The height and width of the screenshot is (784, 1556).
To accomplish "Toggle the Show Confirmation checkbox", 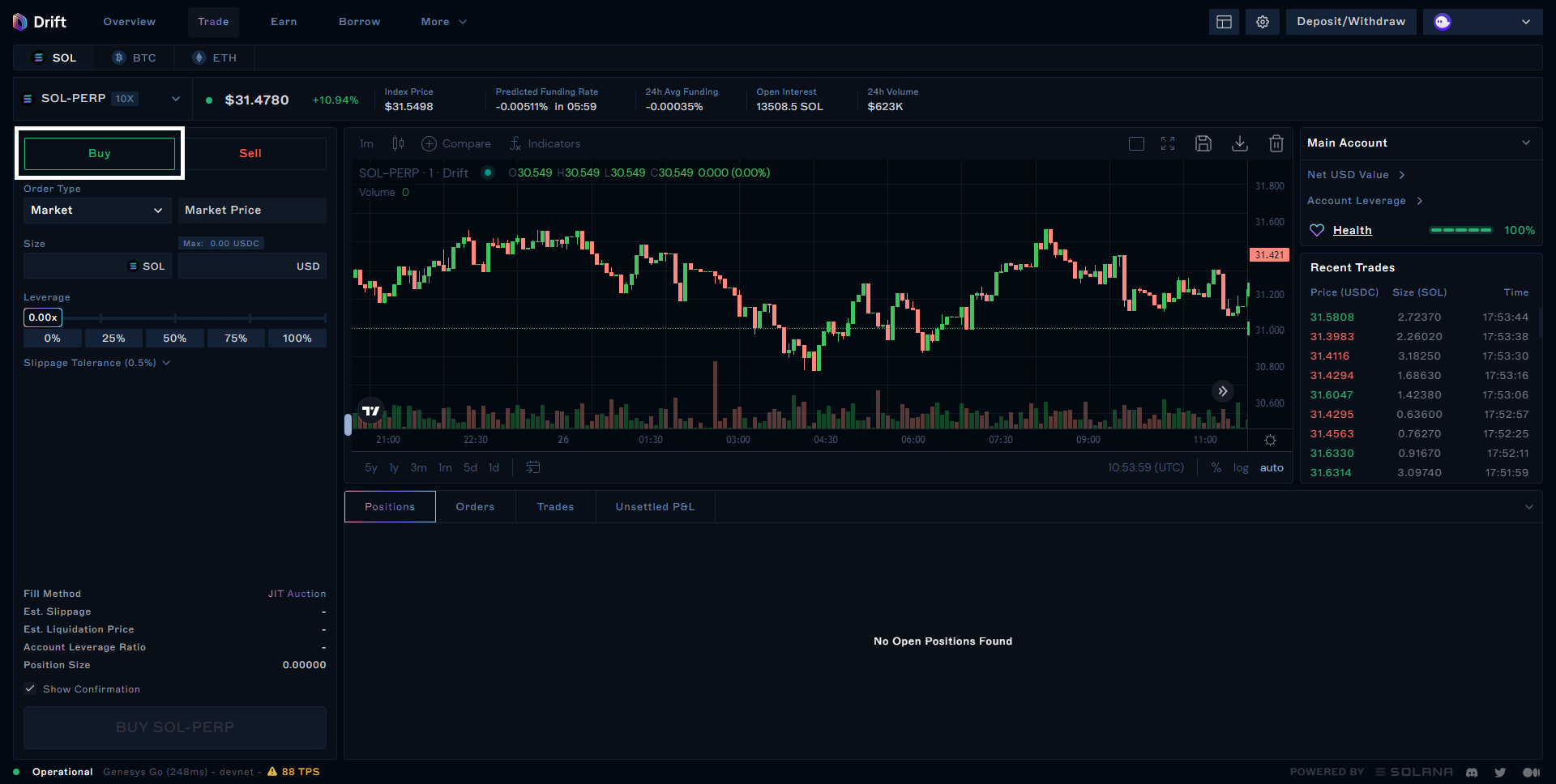I will point(30,688).
